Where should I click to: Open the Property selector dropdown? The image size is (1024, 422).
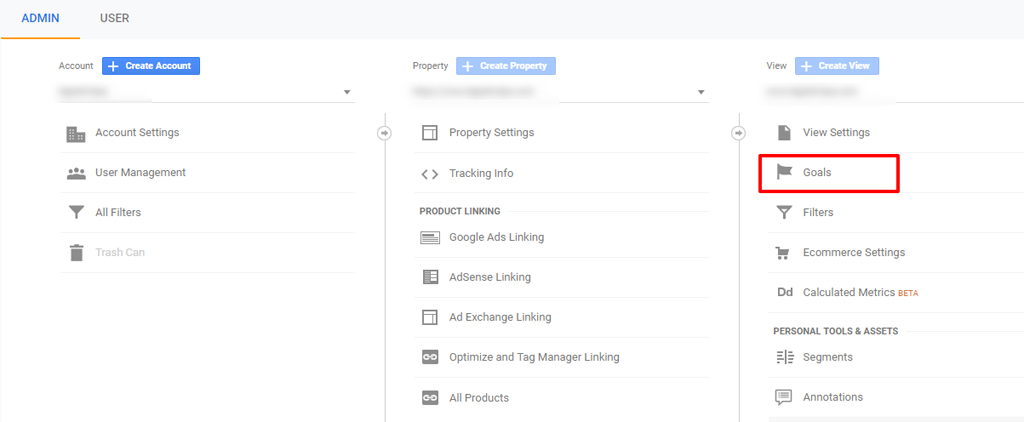click(x=701, y=92)
